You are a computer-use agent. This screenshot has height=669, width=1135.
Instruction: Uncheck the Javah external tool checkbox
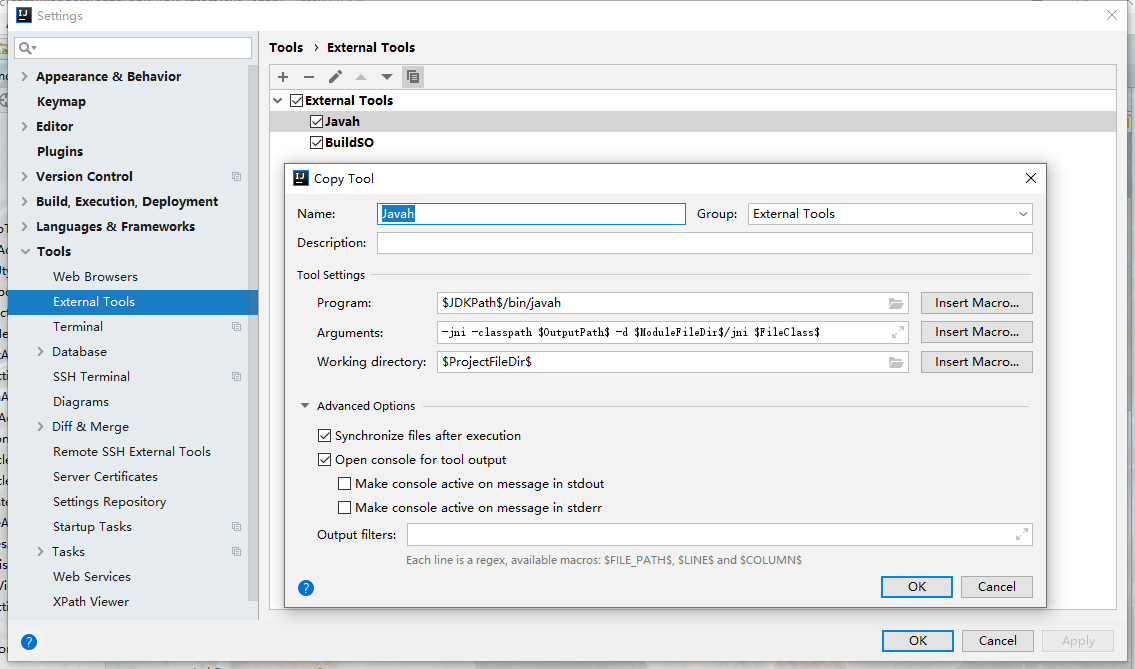[x=316, y=121]
